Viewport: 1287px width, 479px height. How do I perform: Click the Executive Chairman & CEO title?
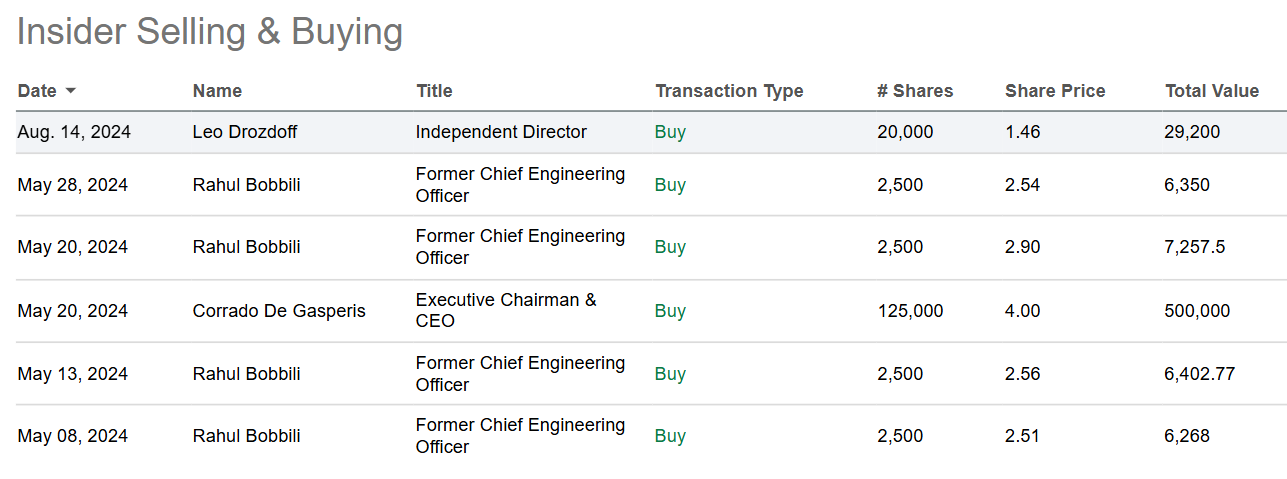coord(505,310)
